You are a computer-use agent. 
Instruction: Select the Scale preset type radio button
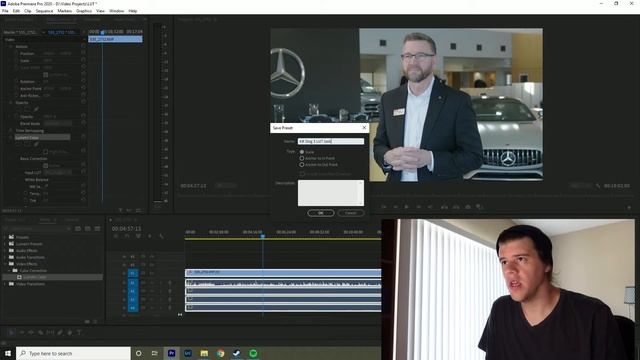[302, 152]
